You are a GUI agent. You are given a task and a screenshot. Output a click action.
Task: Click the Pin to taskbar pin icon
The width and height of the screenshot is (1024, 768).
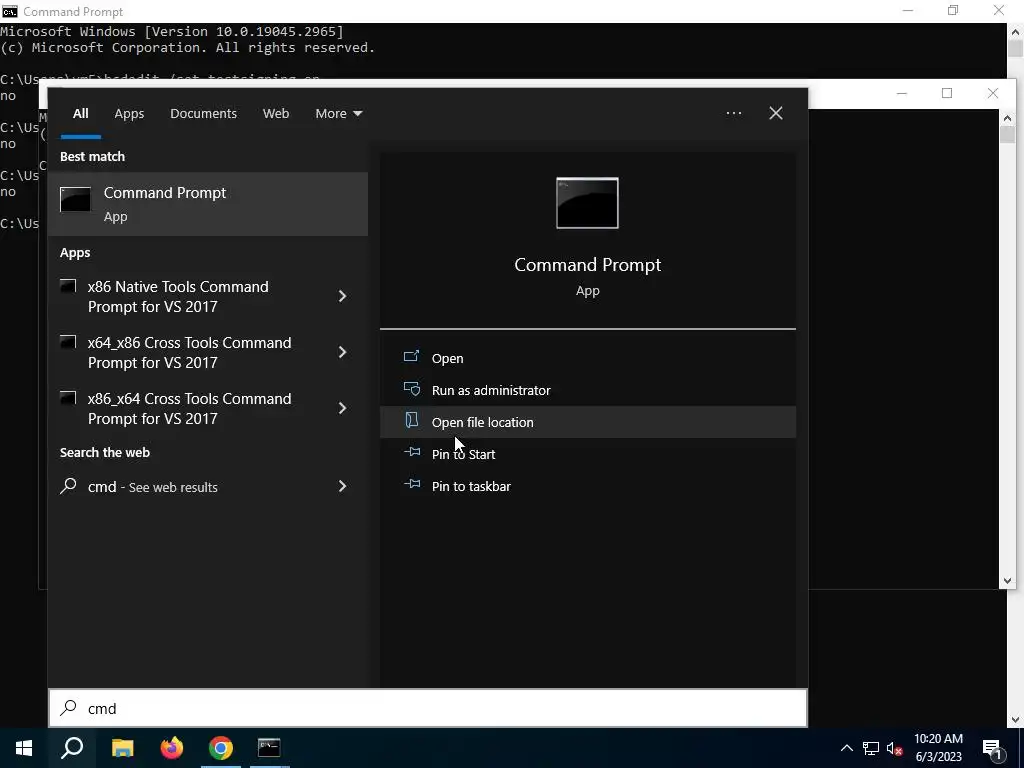coord(412,484)
